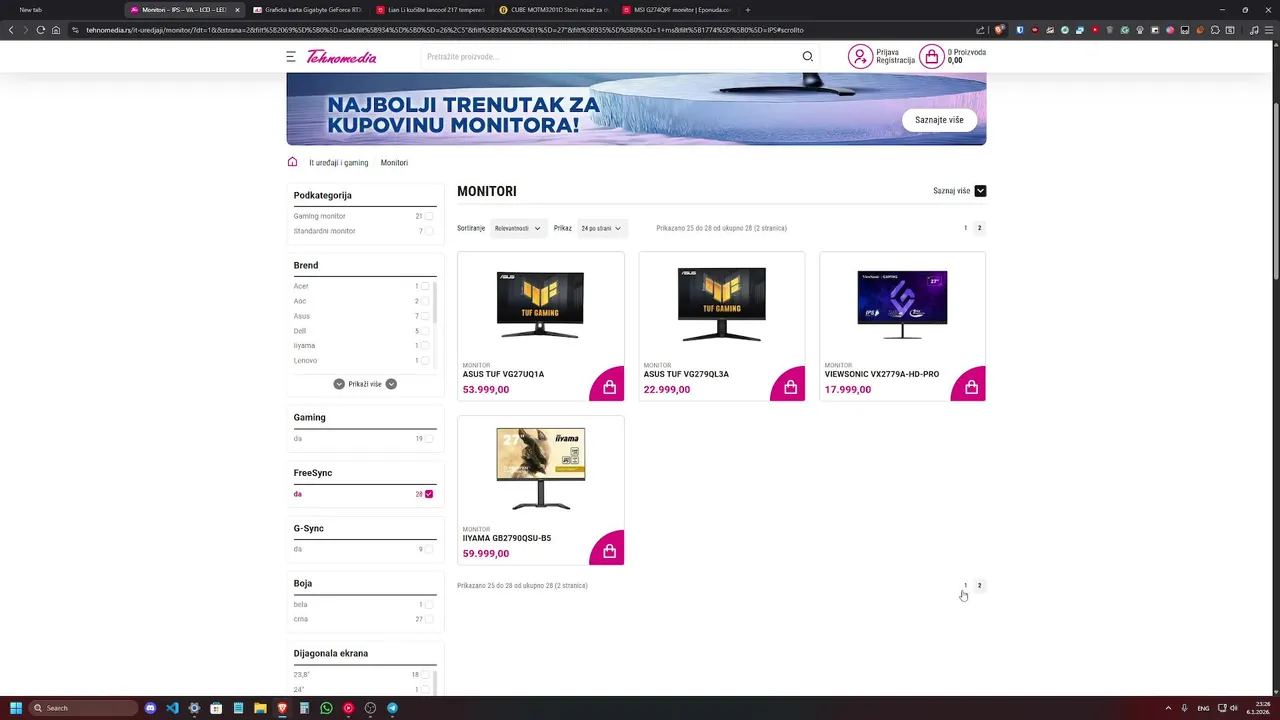
Task: Check the Dell brand checkbox
Action: pyautogui.click(x=425, y=331)
